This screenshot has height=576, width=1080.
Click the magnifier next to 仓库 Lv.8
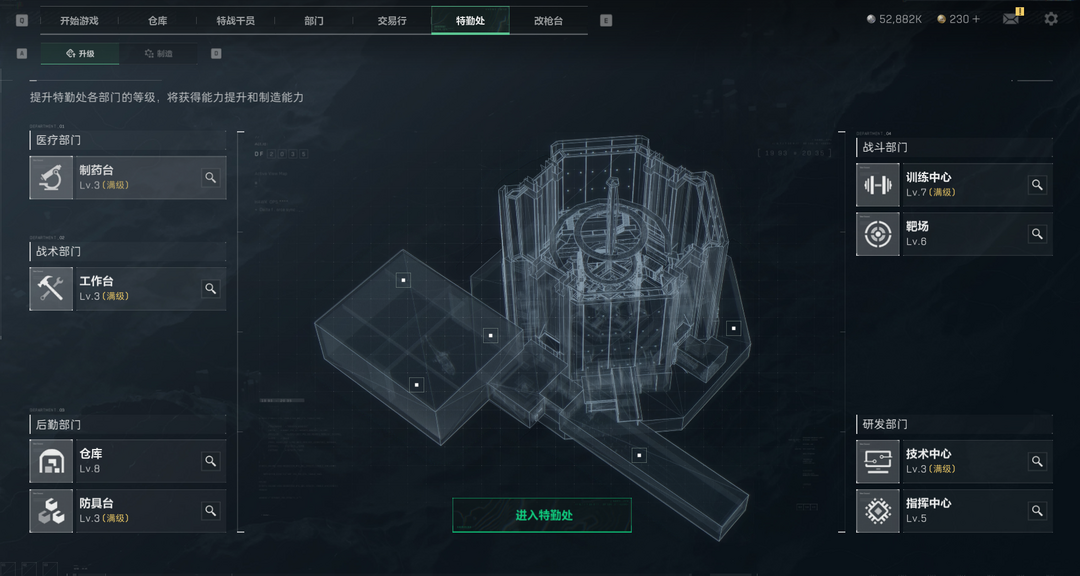tap(210, 461)
